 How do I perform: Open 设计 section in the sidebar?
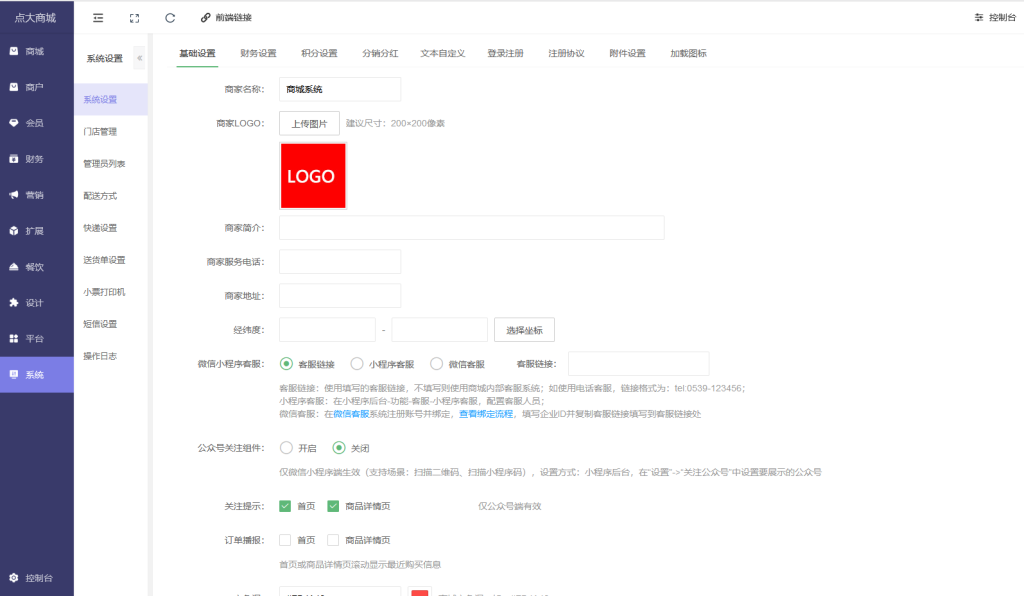pyautogui.click(x=35, y=302)
